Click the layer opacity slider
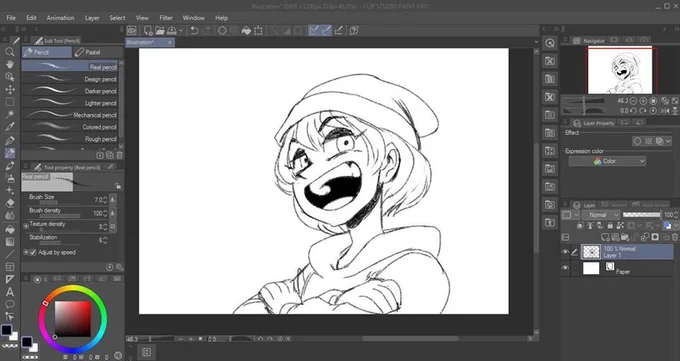 click(642, 214)
